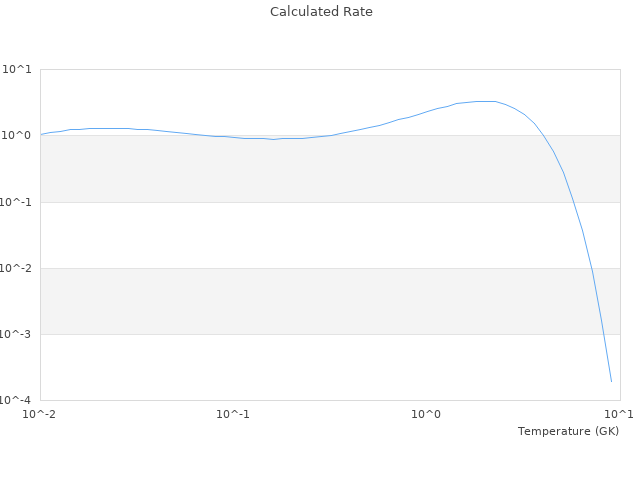Viewport: 640px width, 480px height.
Task: Click the gray band between 10^0 and 10^-1
Action: click(x=300, y=170)
